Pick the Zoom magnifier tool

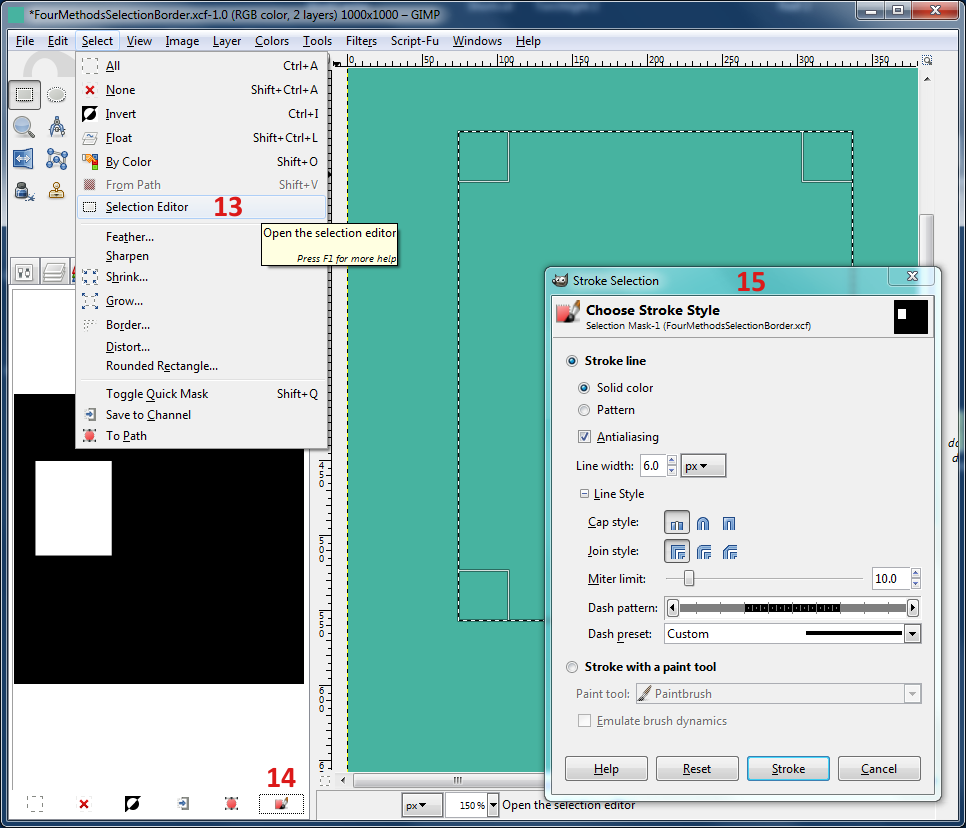[x=24, y=127]
